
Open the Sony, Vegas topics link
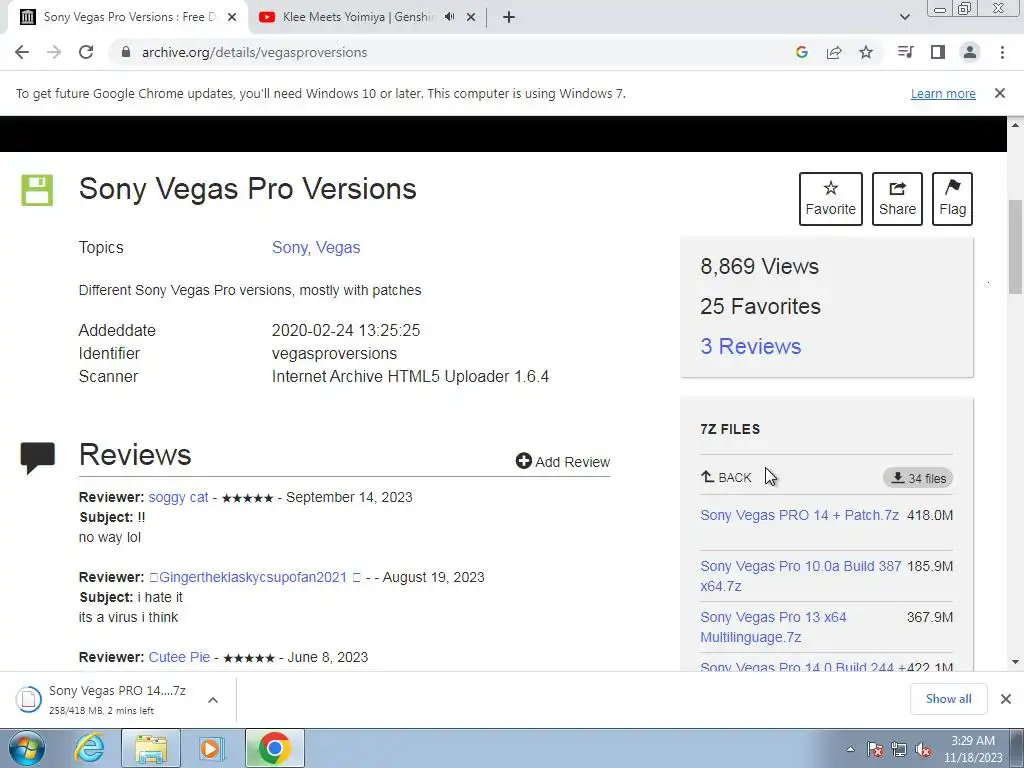point(316,248)
